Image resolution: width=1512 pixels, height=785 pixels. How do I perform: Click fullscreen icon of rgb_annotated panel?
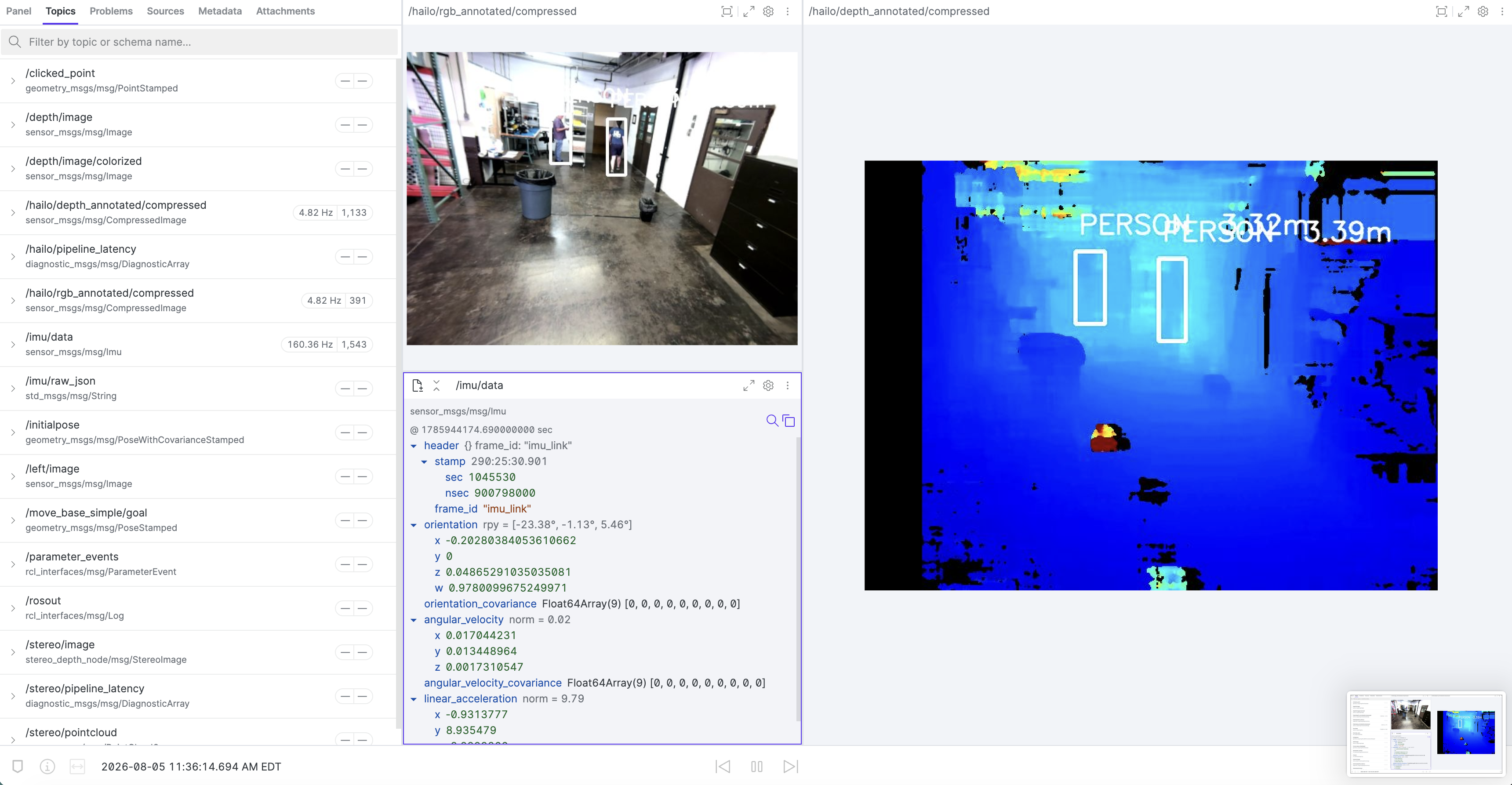tap(749, 11)
